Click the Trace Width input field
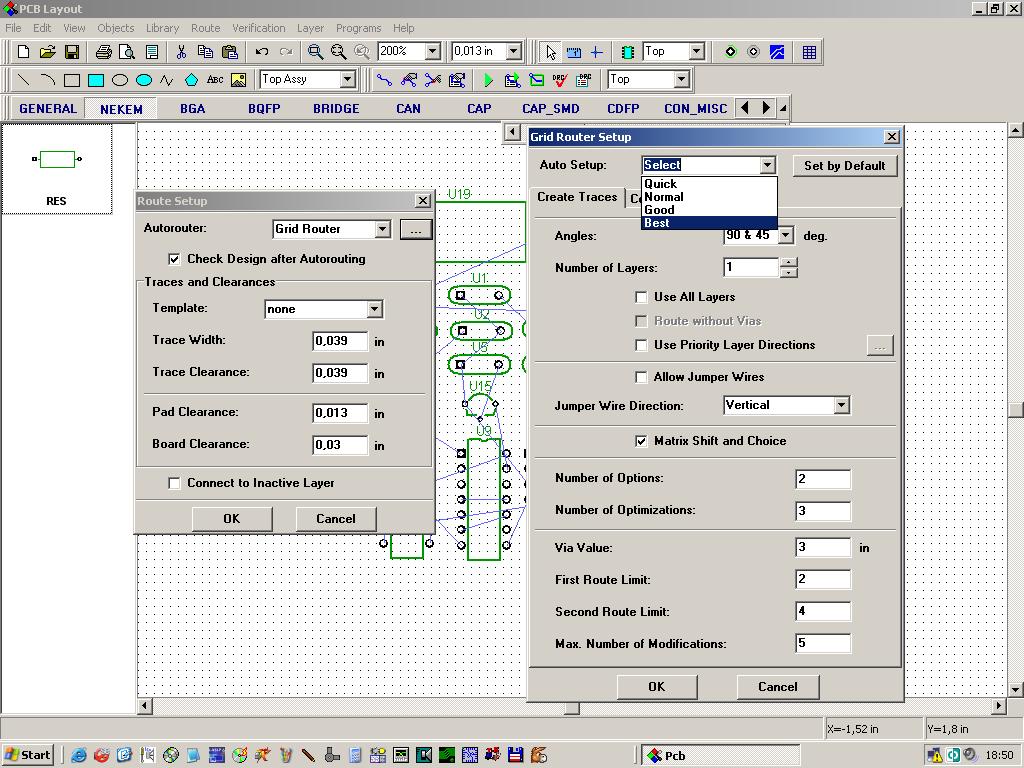 pyautogui.click(x=340, y=341)
